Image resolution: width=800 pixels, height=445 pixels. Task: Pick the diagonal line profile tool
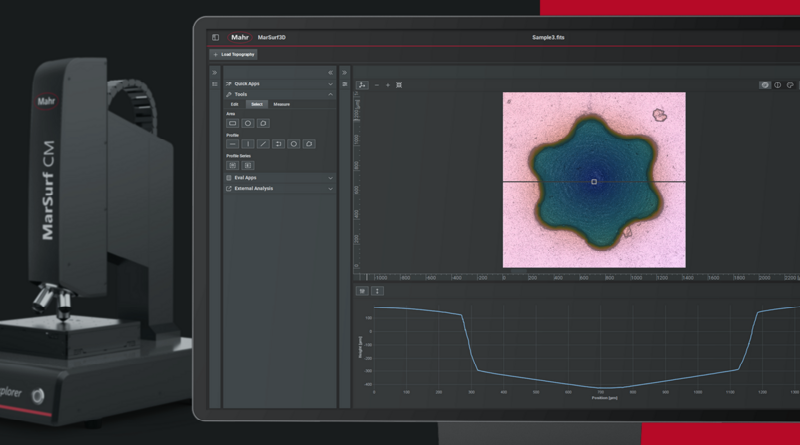tap(263, 144)
